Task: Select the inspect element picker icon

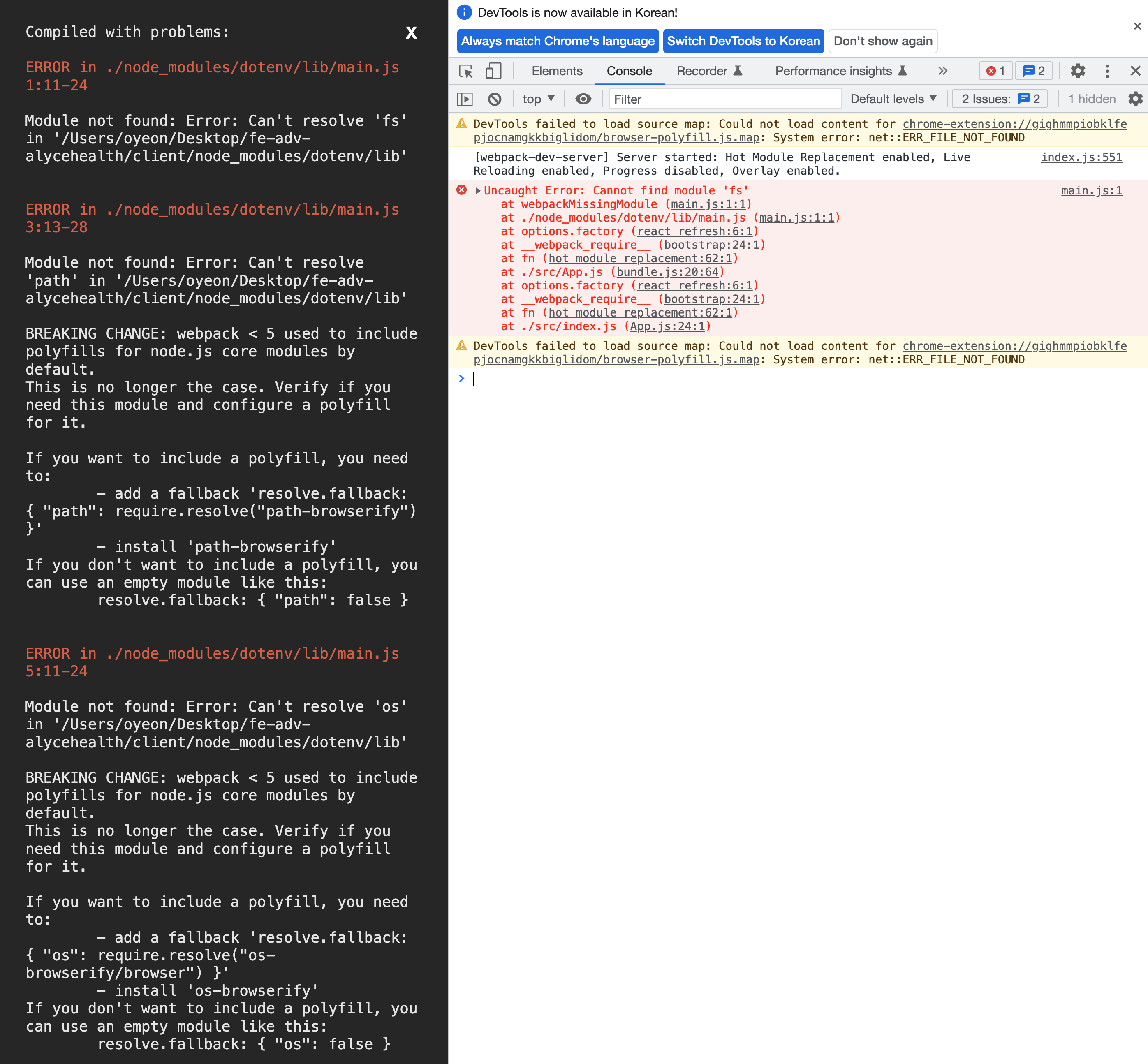Action: coord(466,71)
